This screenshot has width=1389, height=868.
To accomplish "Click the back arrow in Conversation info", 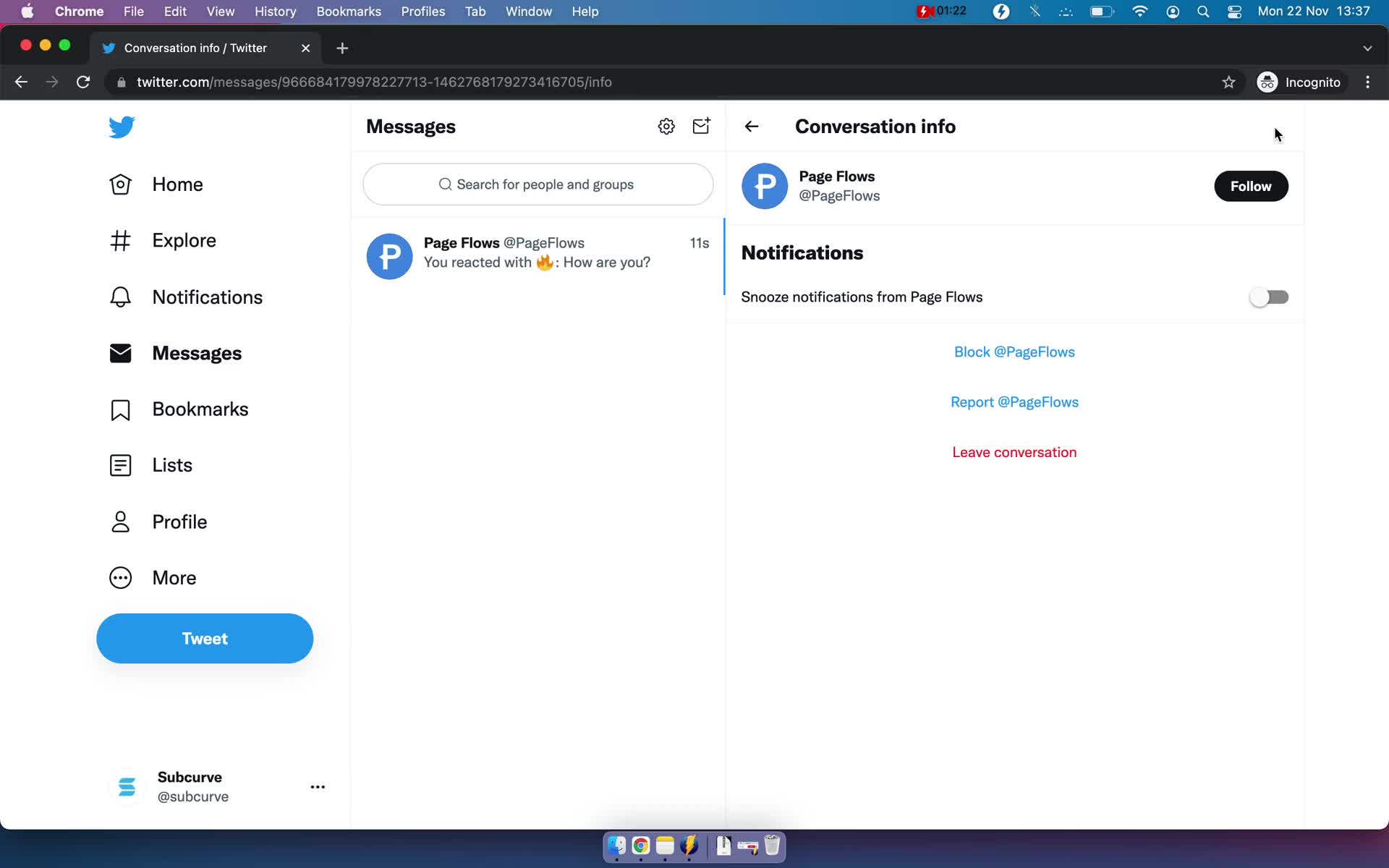I will [x=751, y=126].
